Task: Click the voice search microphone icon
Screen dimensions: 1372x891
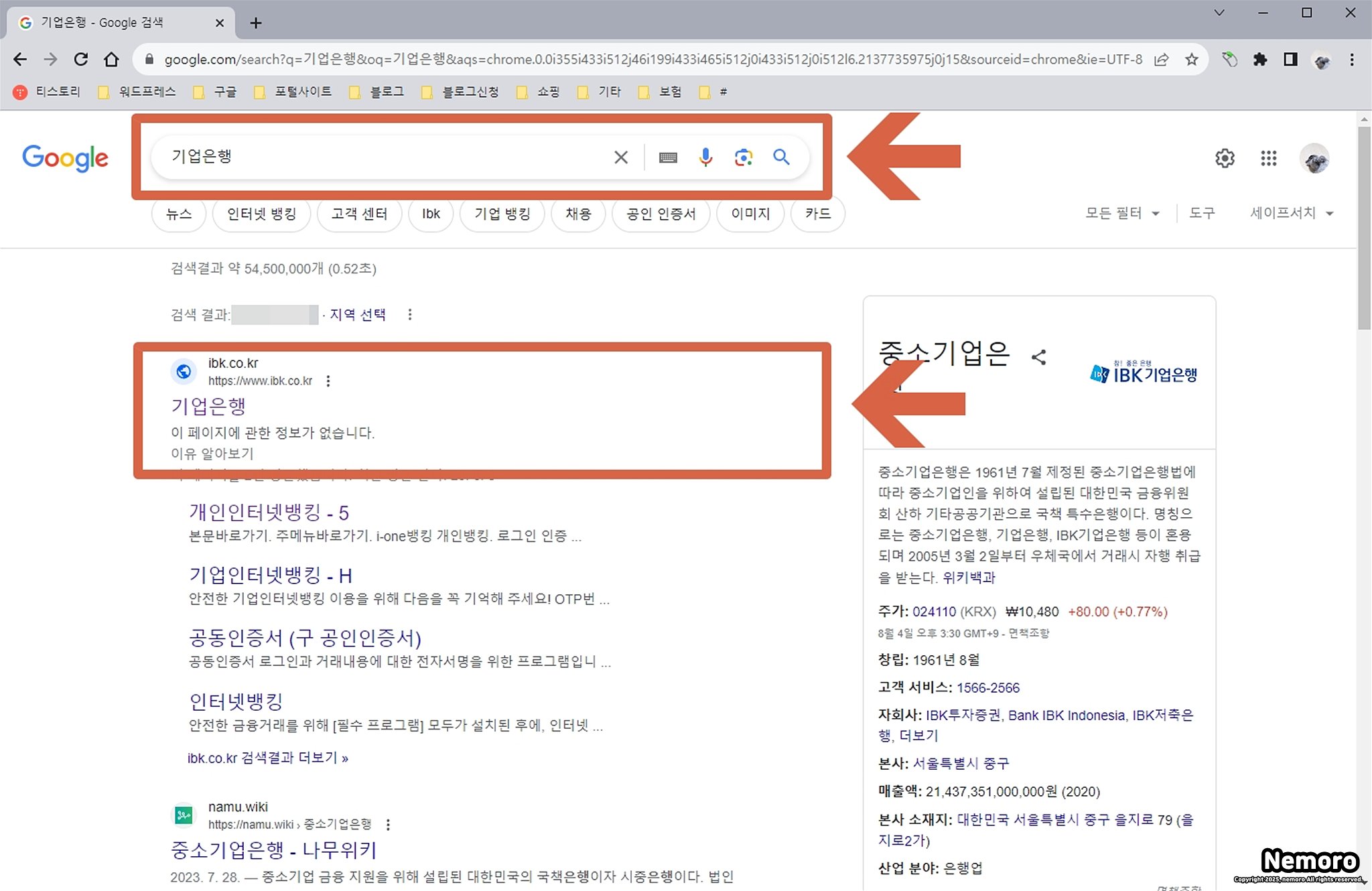Action: [705, 157]
